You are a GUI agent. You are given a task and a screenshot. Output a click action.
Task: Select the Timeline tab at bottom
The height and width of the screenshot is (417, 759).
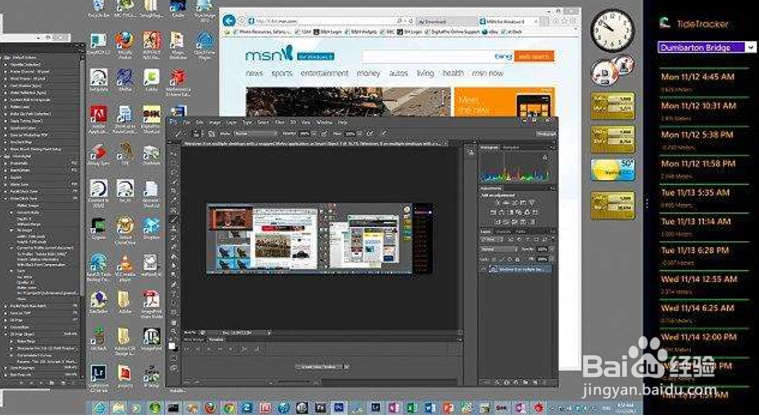216,340
